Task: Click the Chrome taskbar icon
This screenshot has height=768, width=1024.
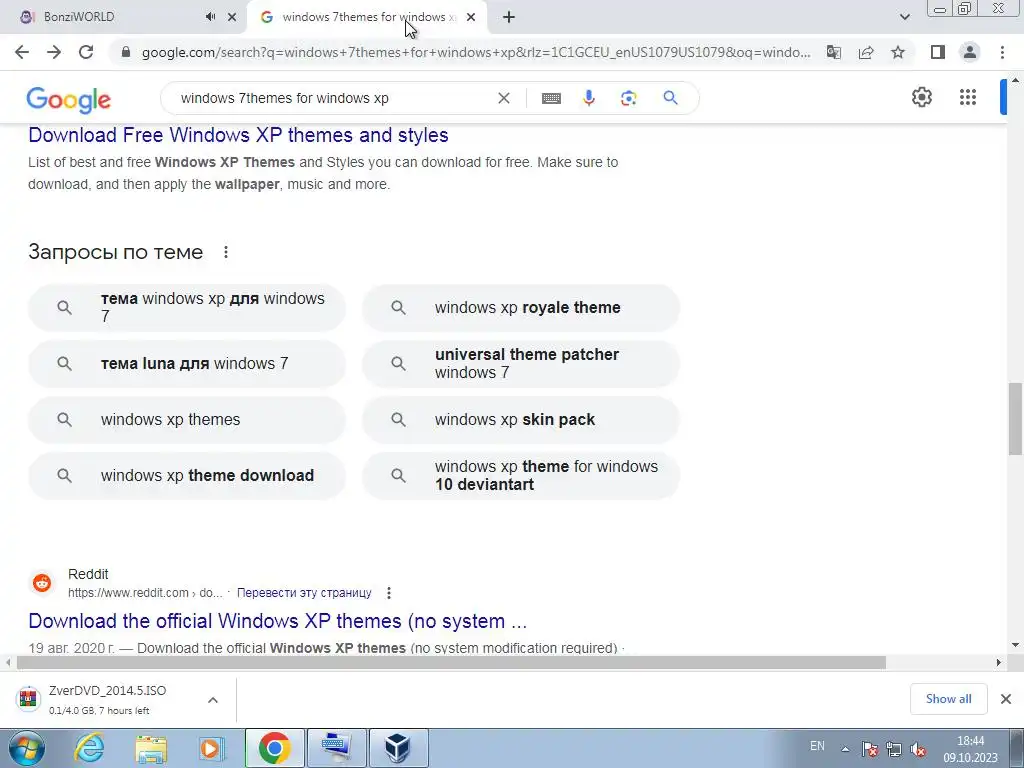Action: click(x=274, y=748)
